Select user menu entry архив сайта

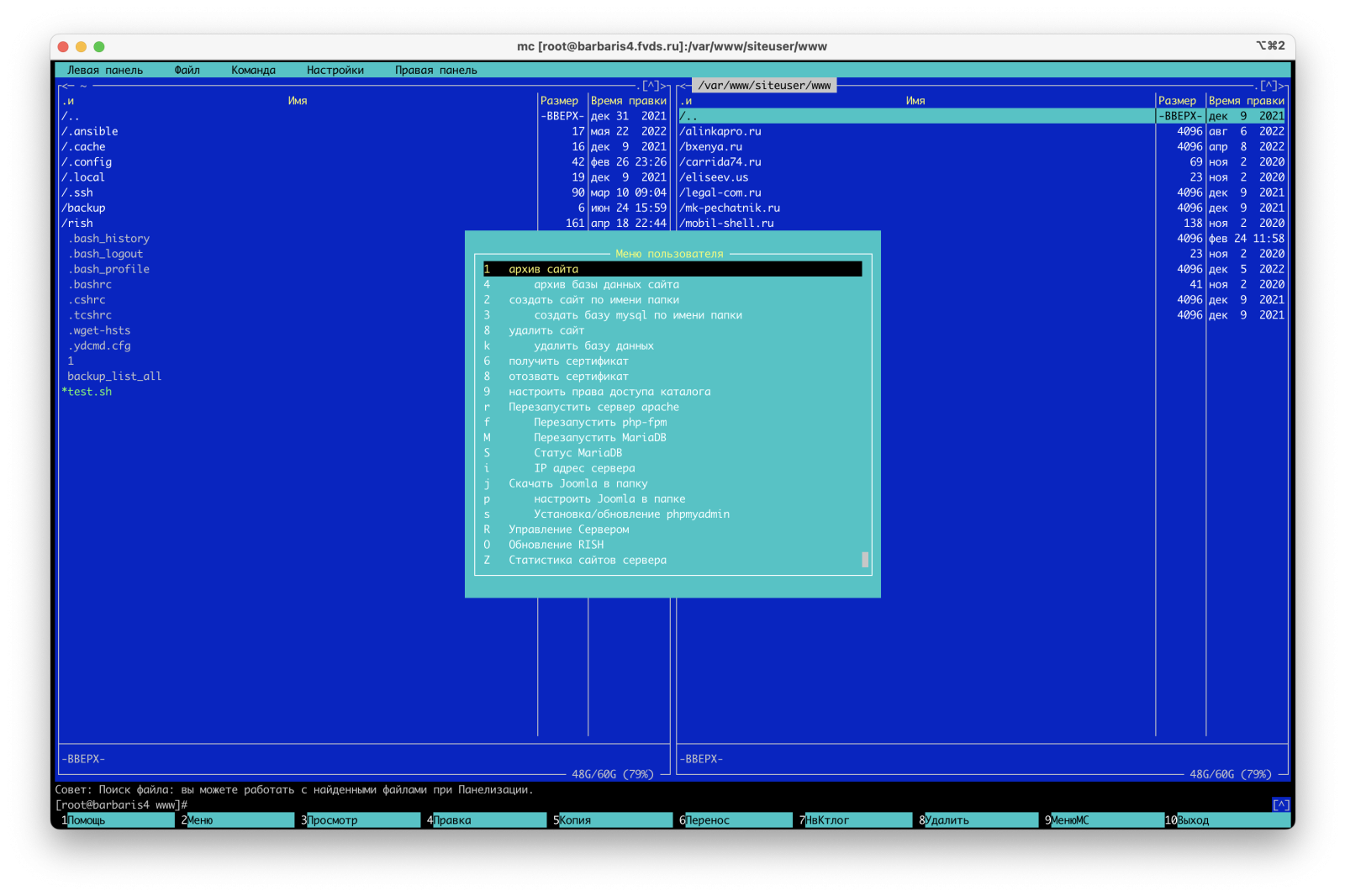[x=672, y=269]
